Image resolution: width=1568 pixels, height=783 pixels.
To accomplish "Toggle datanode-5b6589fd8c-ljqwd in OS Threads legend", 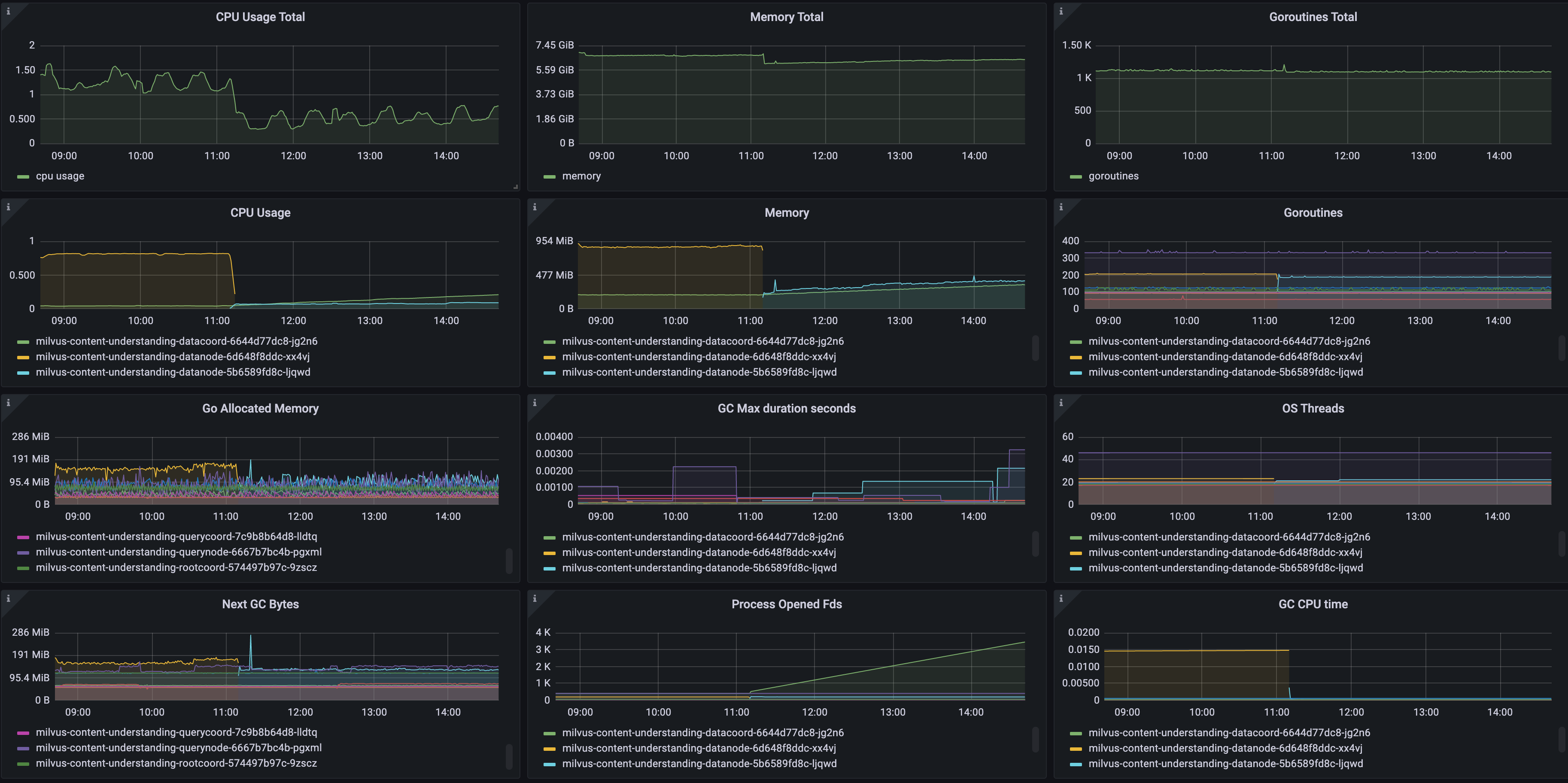I will pyautogui.click(x=1226, y=568).
